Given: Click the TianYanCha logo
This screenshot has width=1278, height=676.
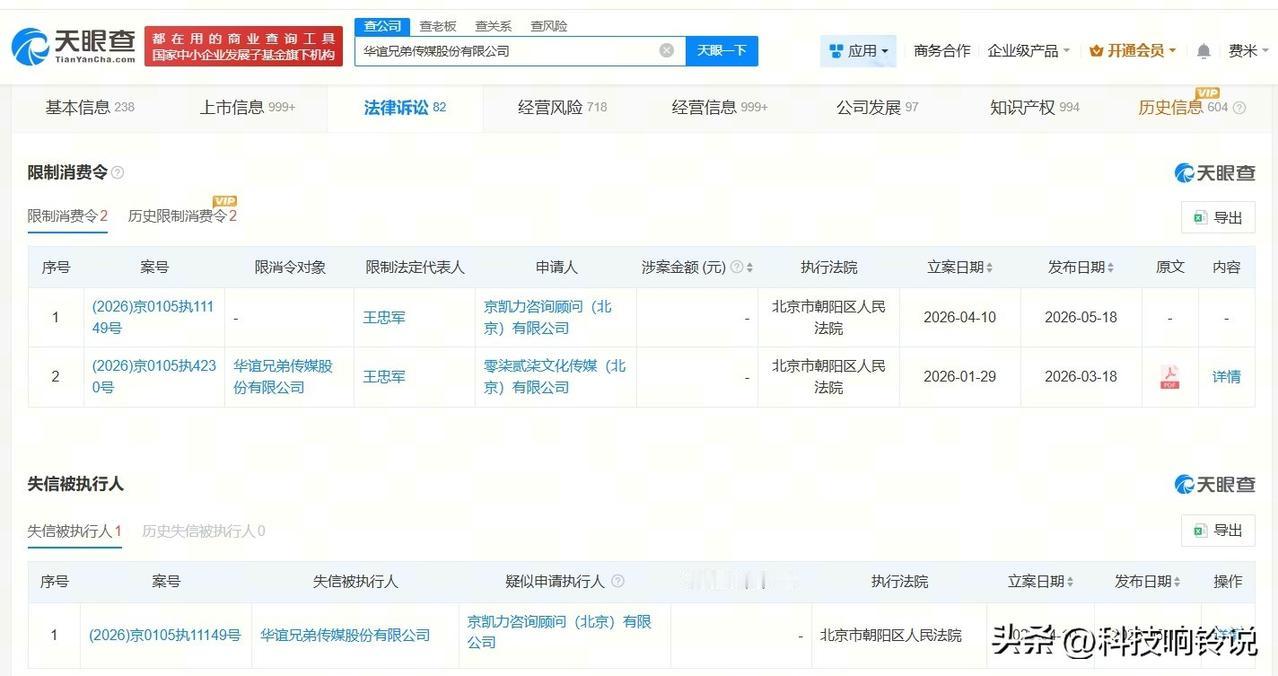Looking at the screenshot, I should pos(73,46).
